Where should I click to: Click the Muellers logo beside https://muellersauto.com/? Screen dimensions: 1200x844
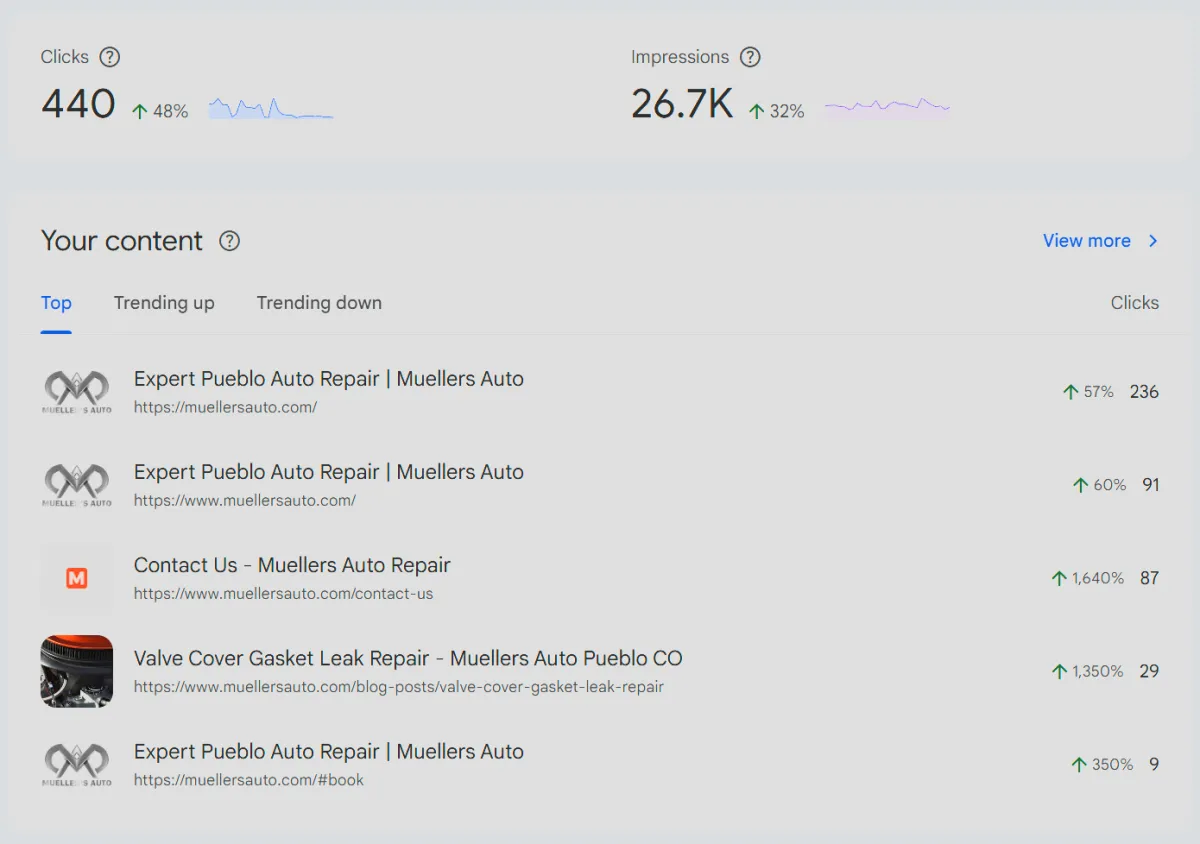pos(77,392)
